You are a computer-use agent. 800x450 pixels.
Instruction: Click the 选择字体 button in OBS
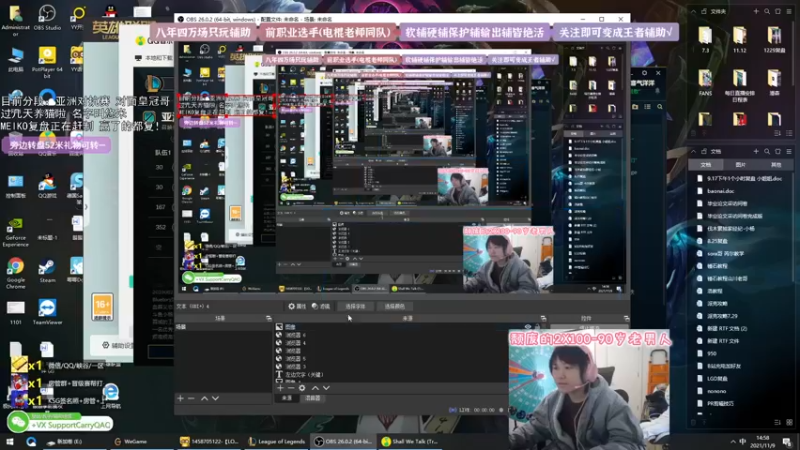point(355,306)
